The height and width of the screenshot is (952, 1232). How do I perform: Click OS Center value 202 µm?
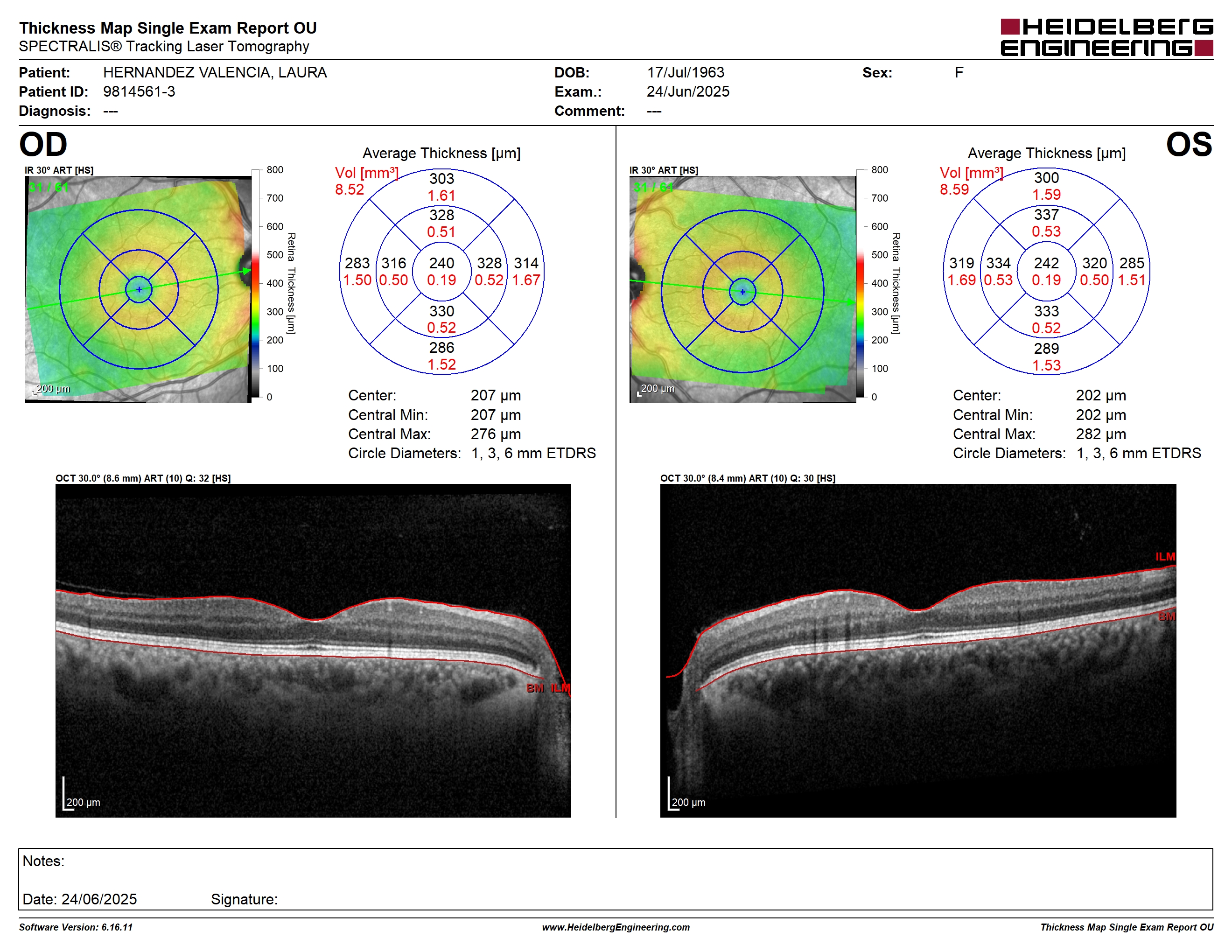[1101, 395]
